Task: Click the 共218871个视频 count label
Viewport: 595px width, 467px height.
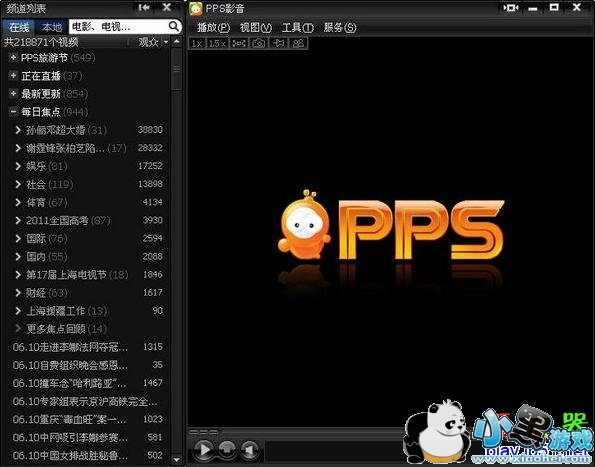Action: pos(41,42)
